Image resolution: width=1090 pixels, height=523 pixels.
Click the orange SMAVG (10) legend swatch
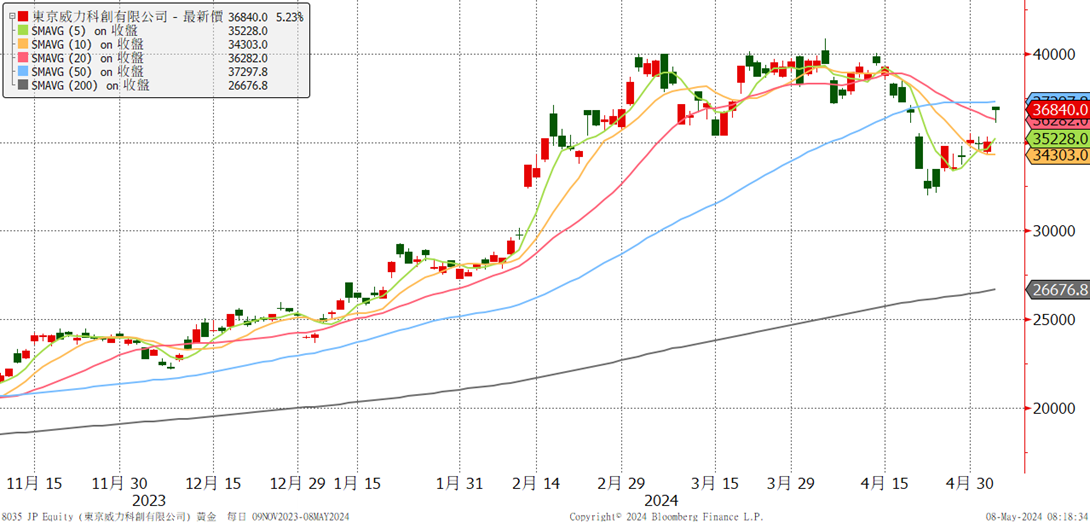click(24, 44)
